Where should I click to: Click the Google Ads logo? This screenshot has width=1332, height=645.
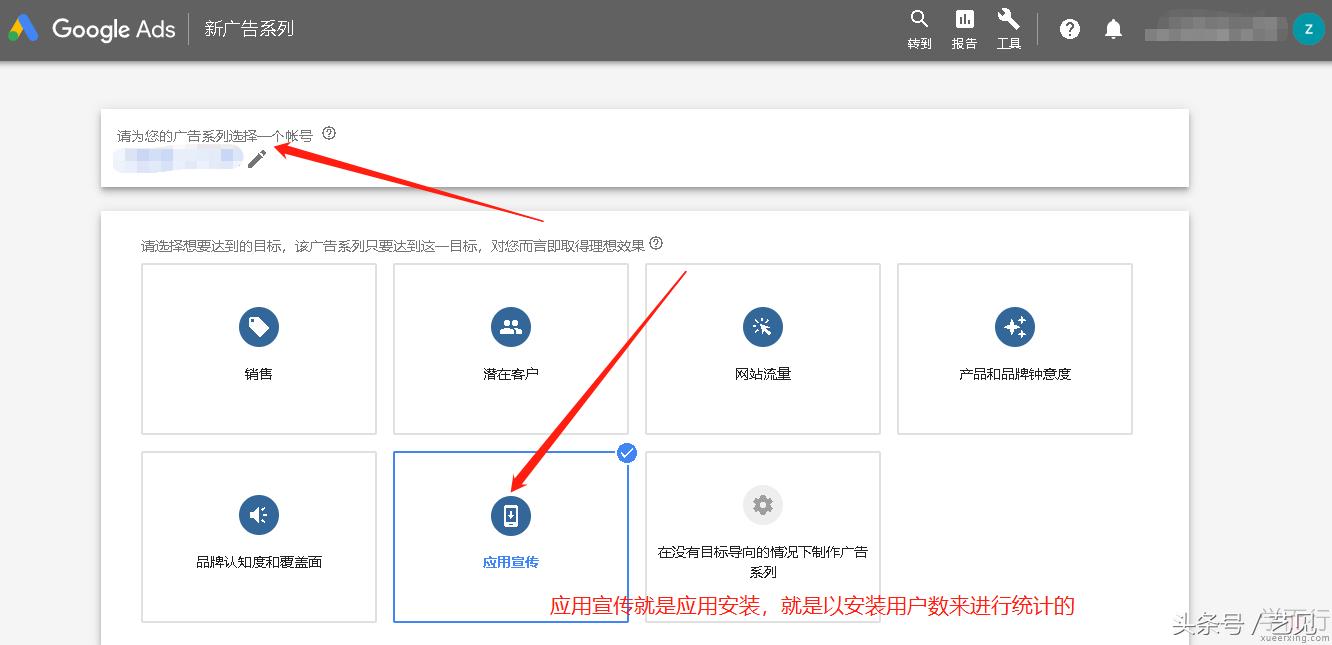[x=92, y=29]
